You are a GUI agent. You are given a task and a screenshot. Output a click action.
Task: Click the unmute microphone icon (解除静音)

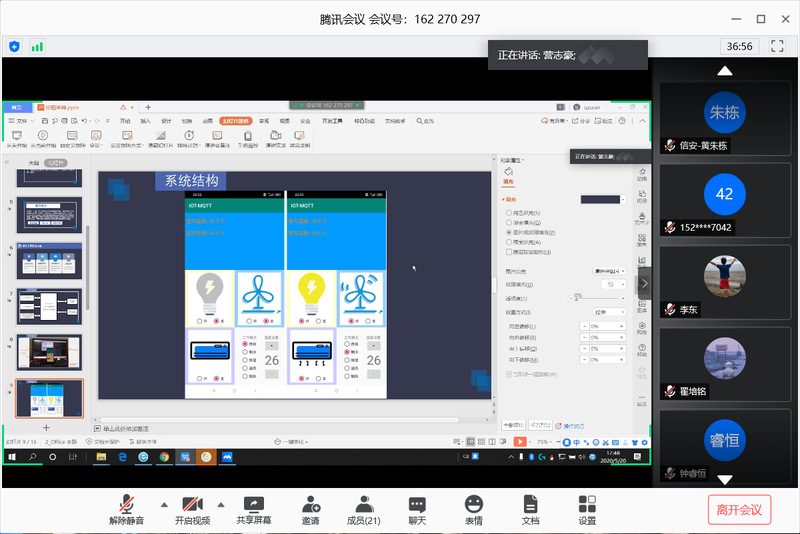tap(127, 509)
